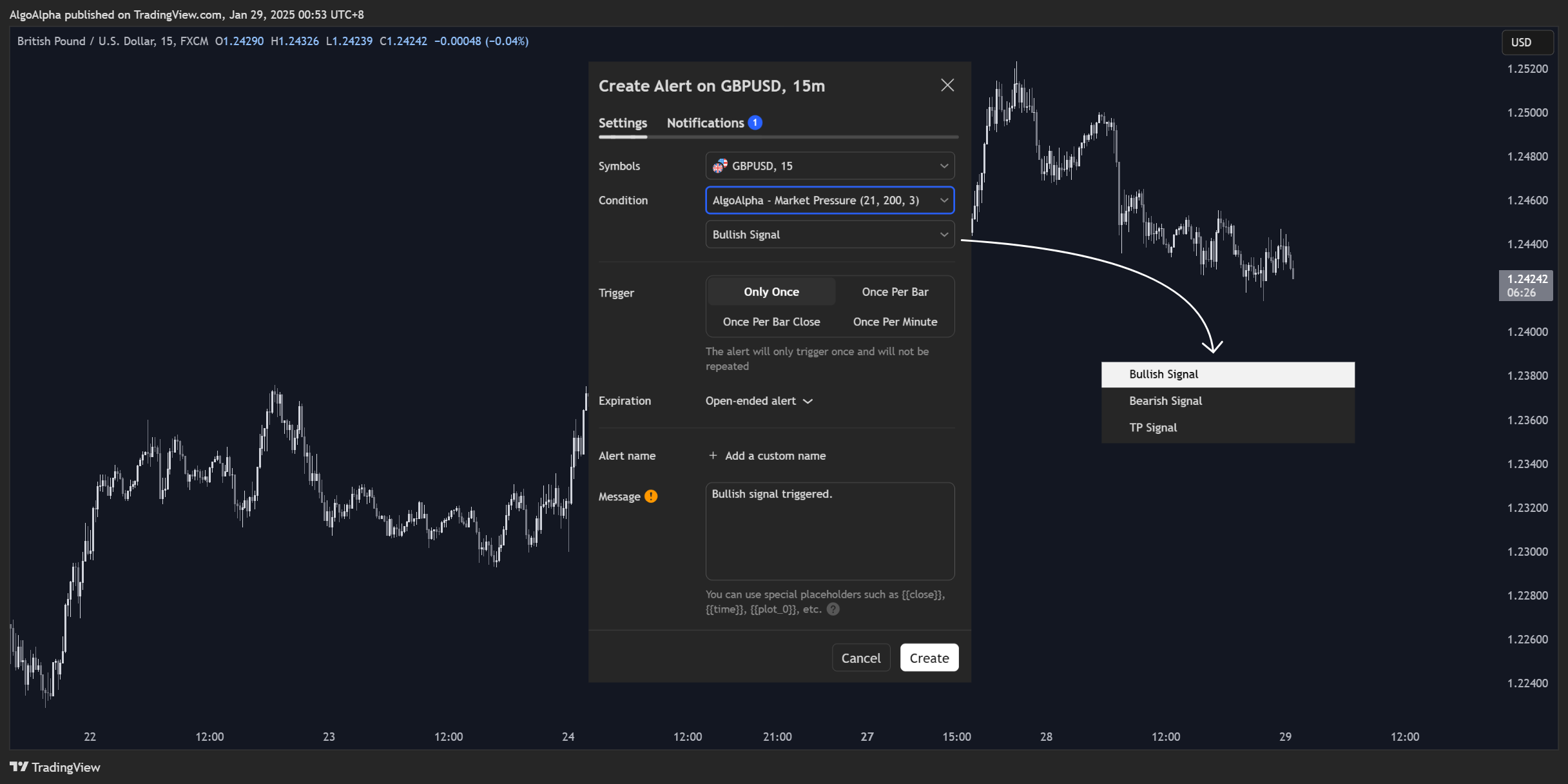Click the 1.23000 price axis label
Screen dimensions: 1568x784
click(1527, 552)
